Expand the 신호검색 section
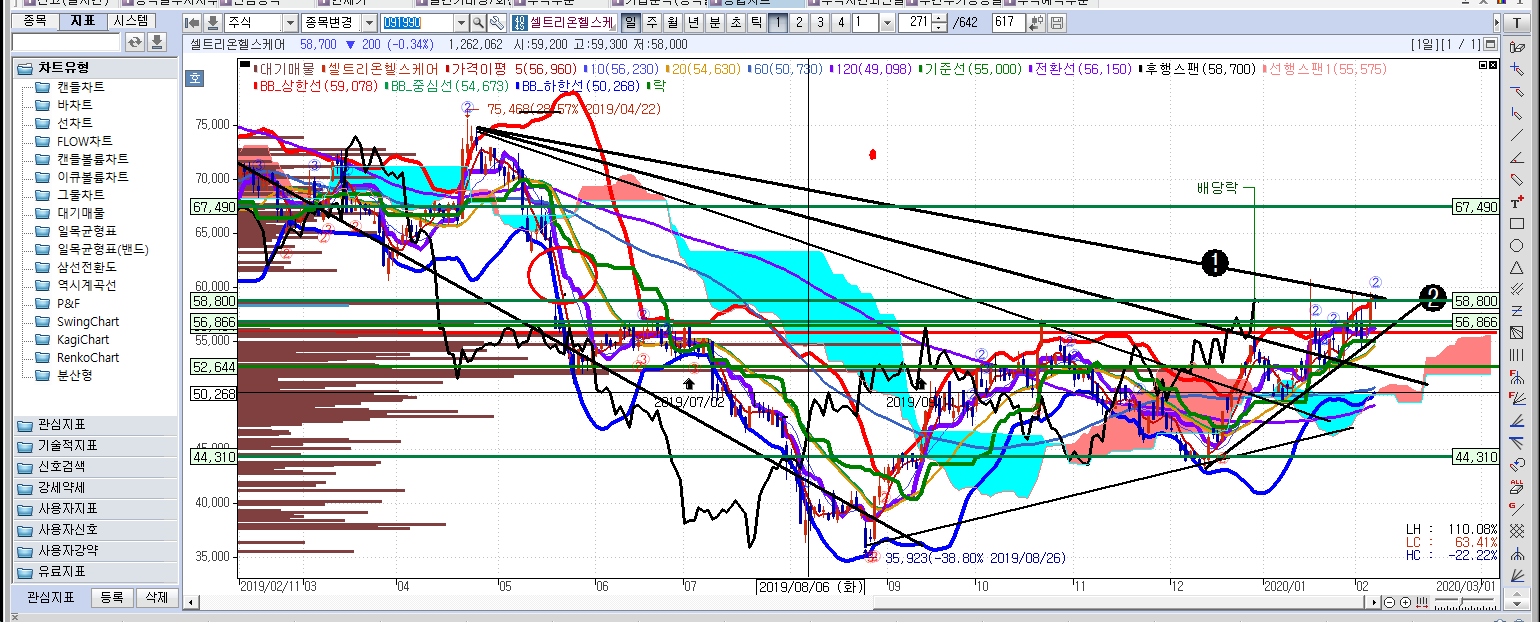The width and height of the screenshot is (1540, 622). pyautogui.click(x=95, y=466)
